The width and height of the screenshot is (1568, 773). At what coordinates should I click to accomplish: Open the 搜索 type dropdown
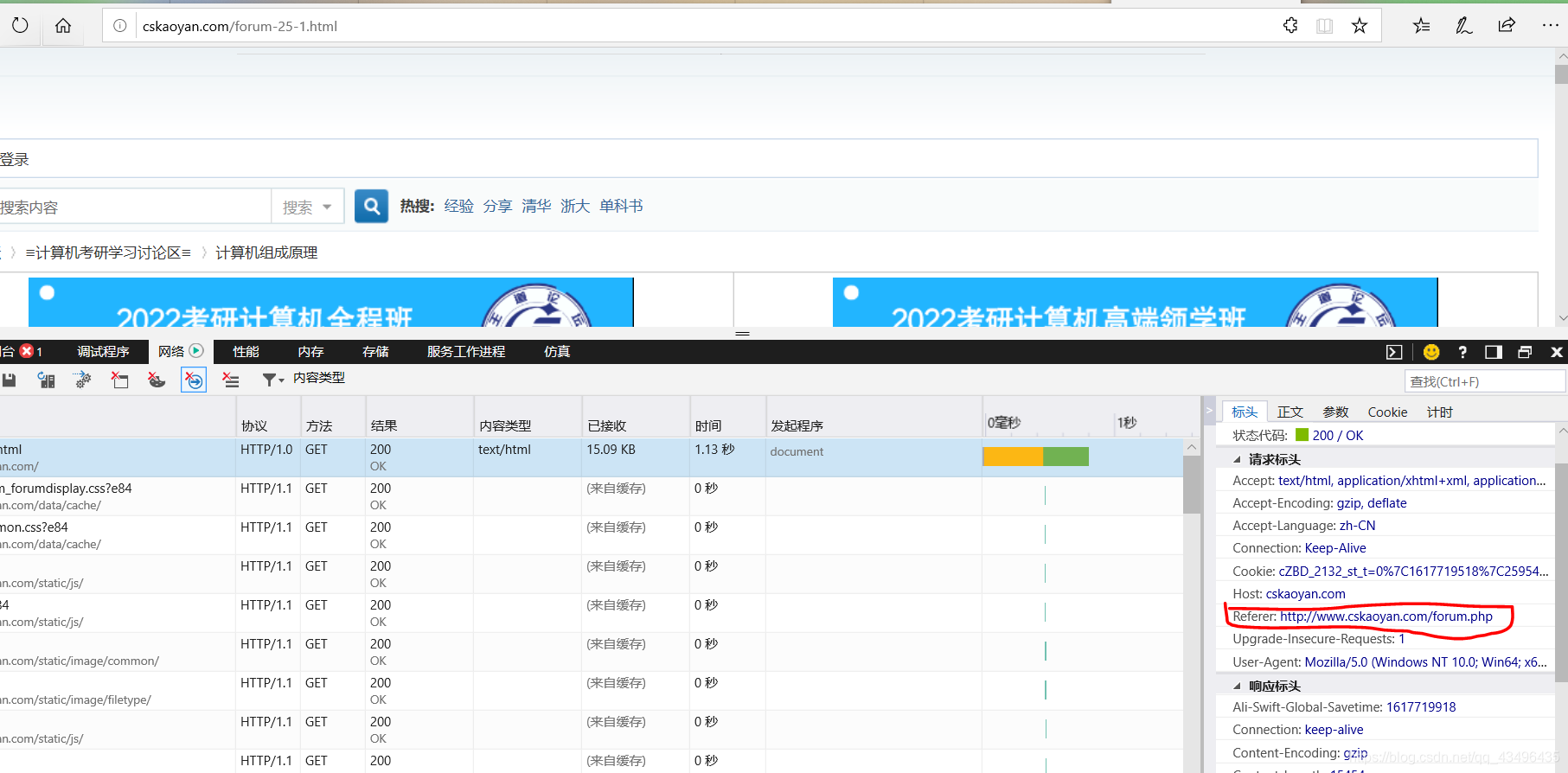tap(308, 207)
